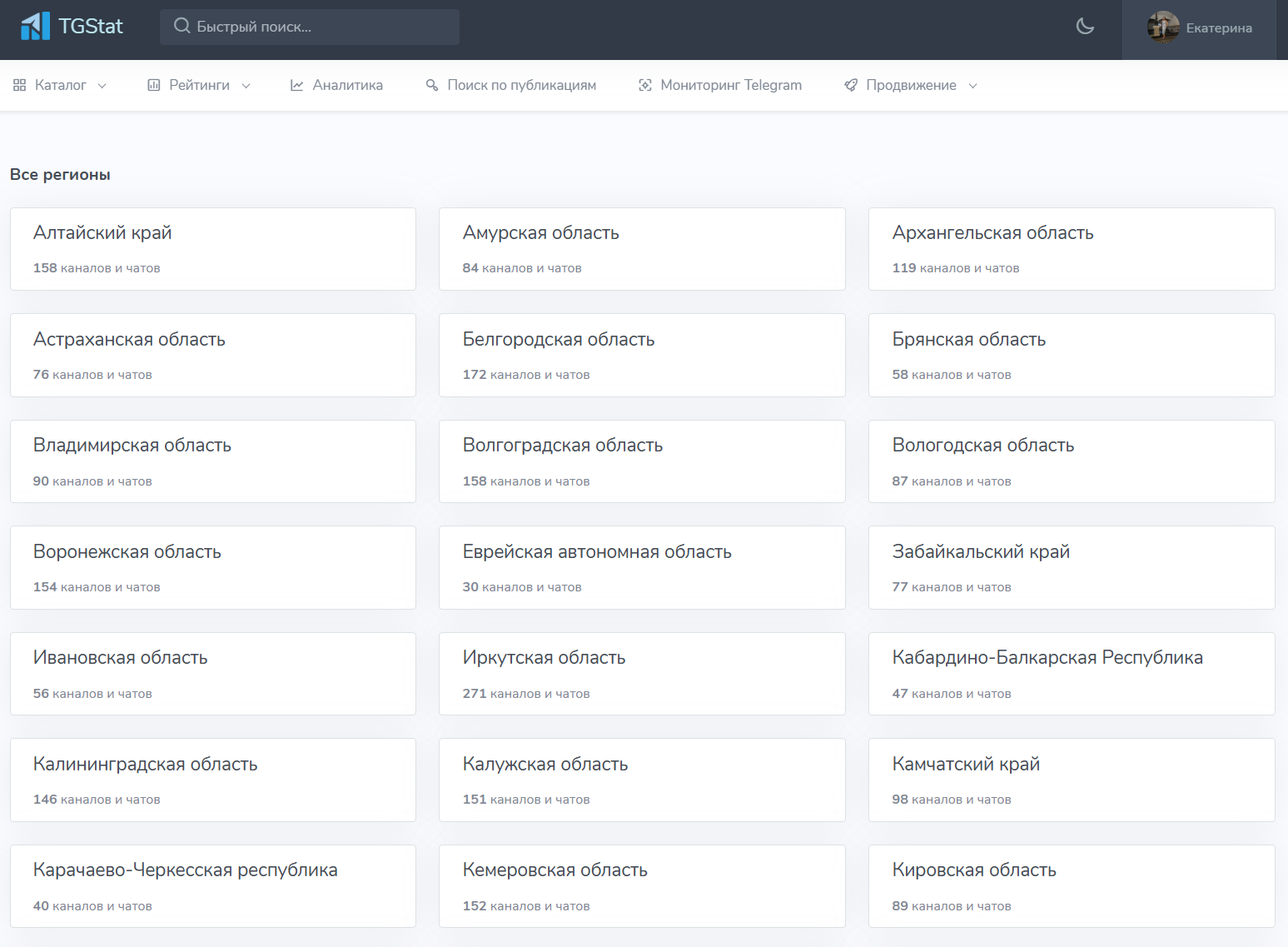Select the Алтайский край region card
This screenshot has height=947, width=1288.
click(212, 248)
